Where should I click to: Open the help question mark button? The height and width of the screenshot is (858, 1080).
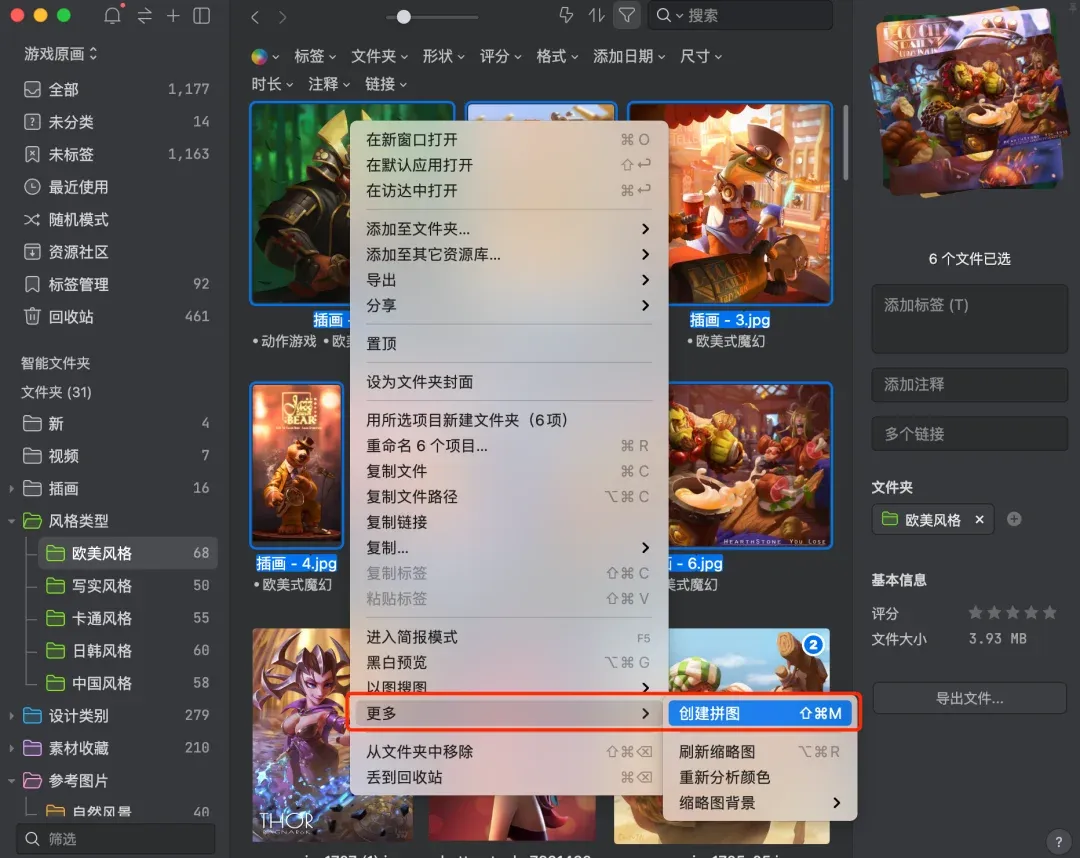[x=1058, y=841]
